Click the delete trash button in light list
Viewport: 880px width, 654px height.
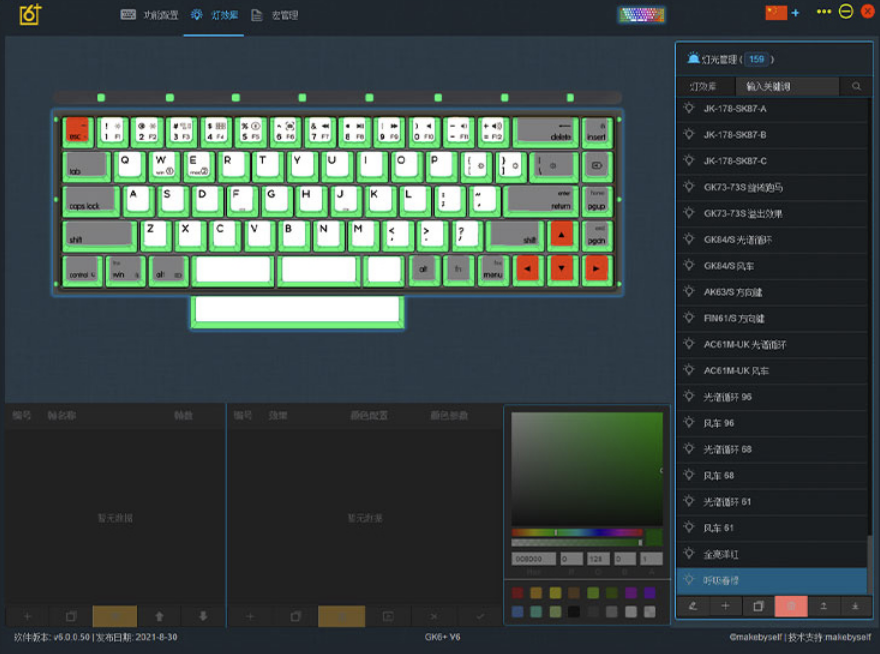pyautogui.click(x=790, y=606)
